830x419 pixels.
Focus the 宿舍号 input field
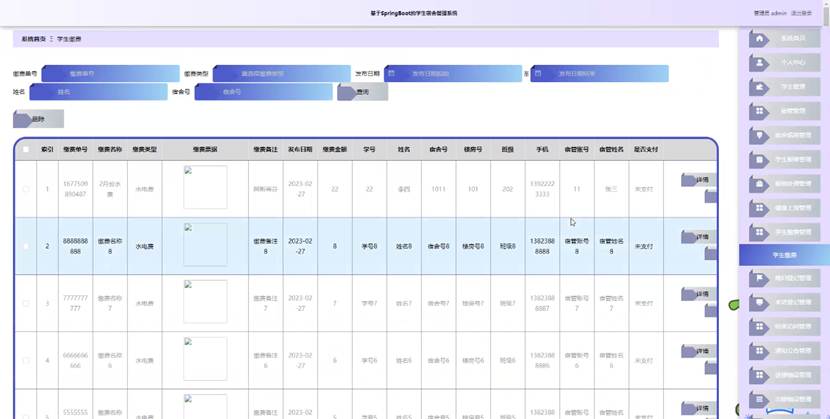tap(264, 92)
